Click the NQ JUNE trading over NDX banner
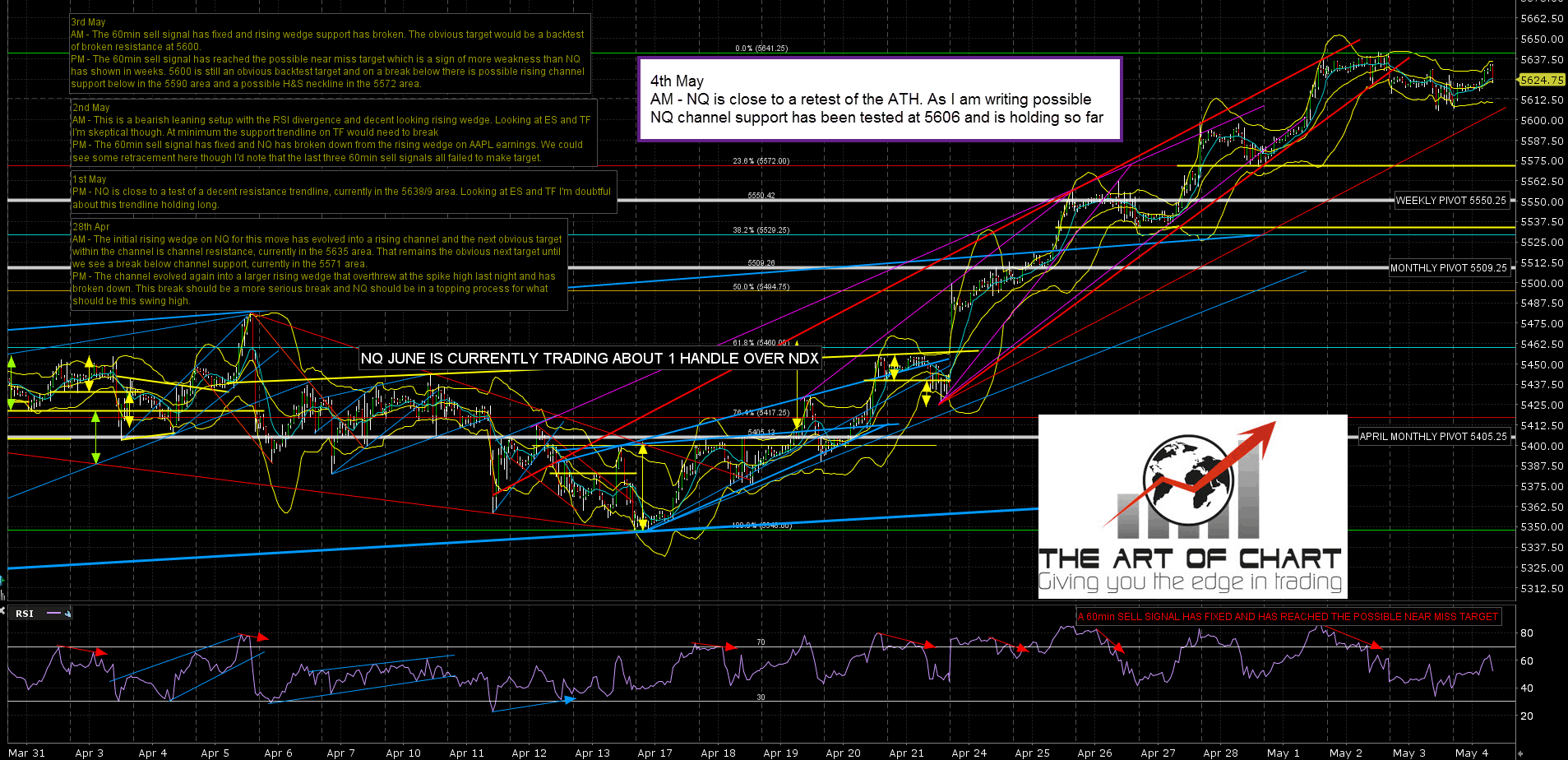The height and width of the screenshot is (760, 1568). tap(590, 359)
